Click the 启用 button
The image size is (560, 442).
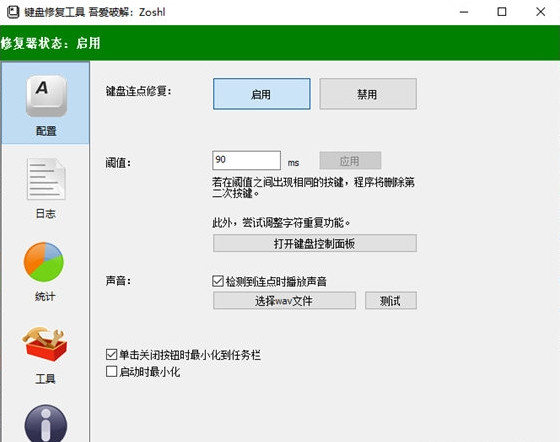point(262,94)
